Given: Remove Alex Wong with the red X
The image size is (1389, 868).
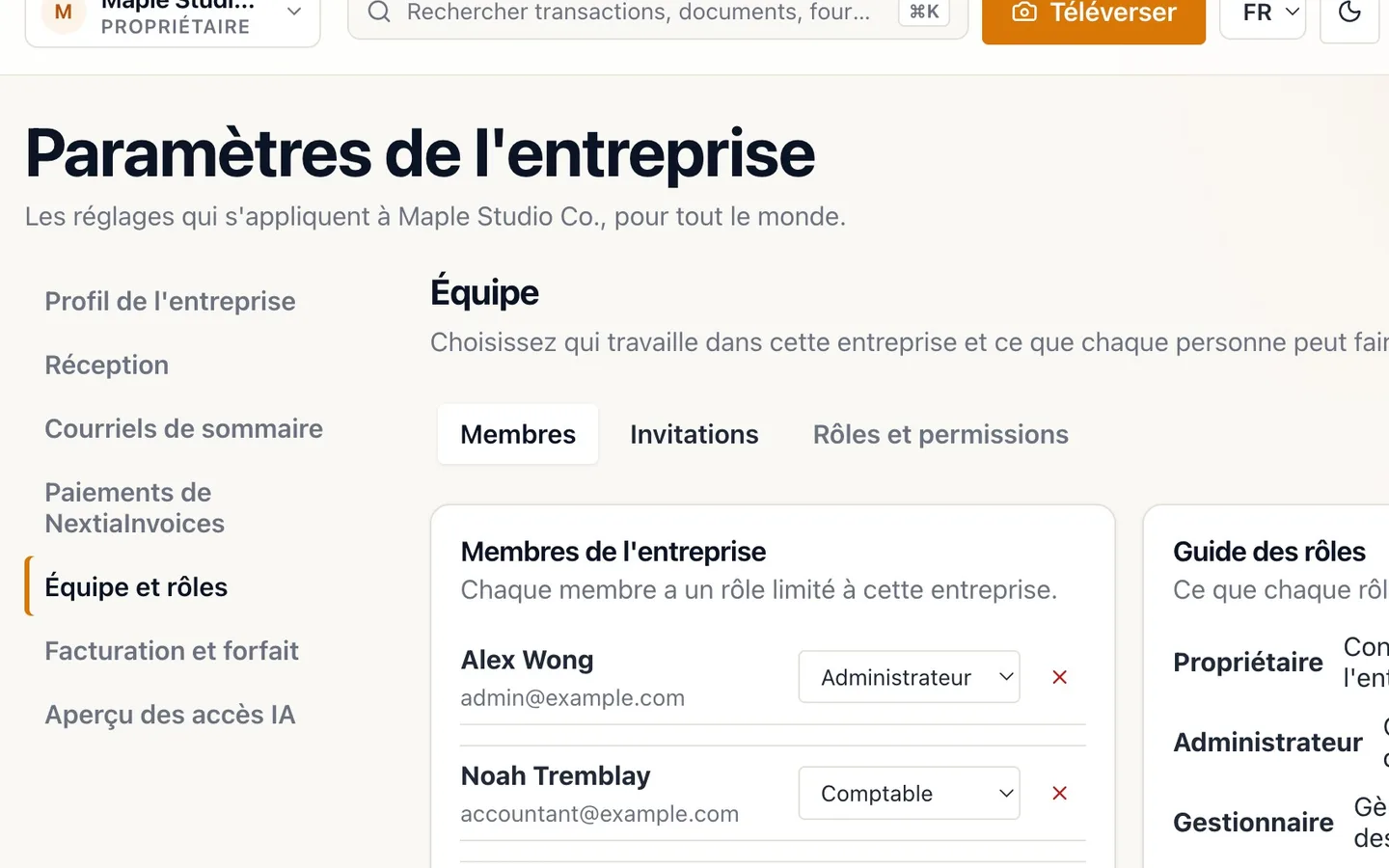Looking at the screenshot, I should click(1059, 677).
